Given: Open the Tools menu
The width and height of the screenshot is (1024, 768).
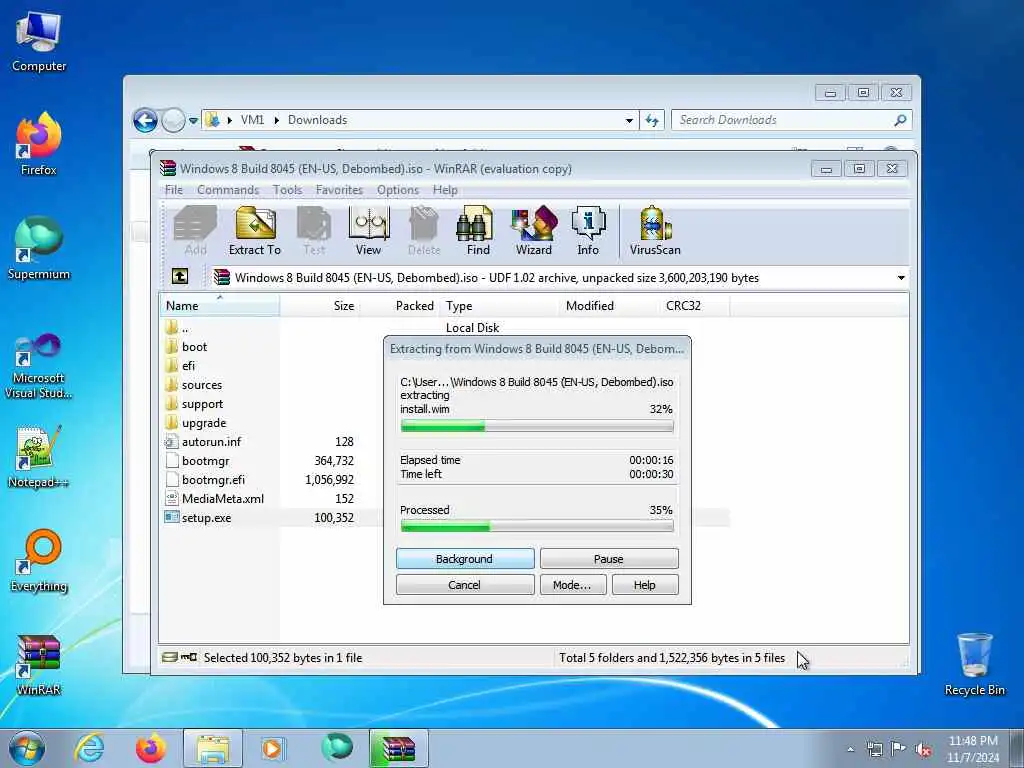Looking at the screenshot, I should (287, 190).
